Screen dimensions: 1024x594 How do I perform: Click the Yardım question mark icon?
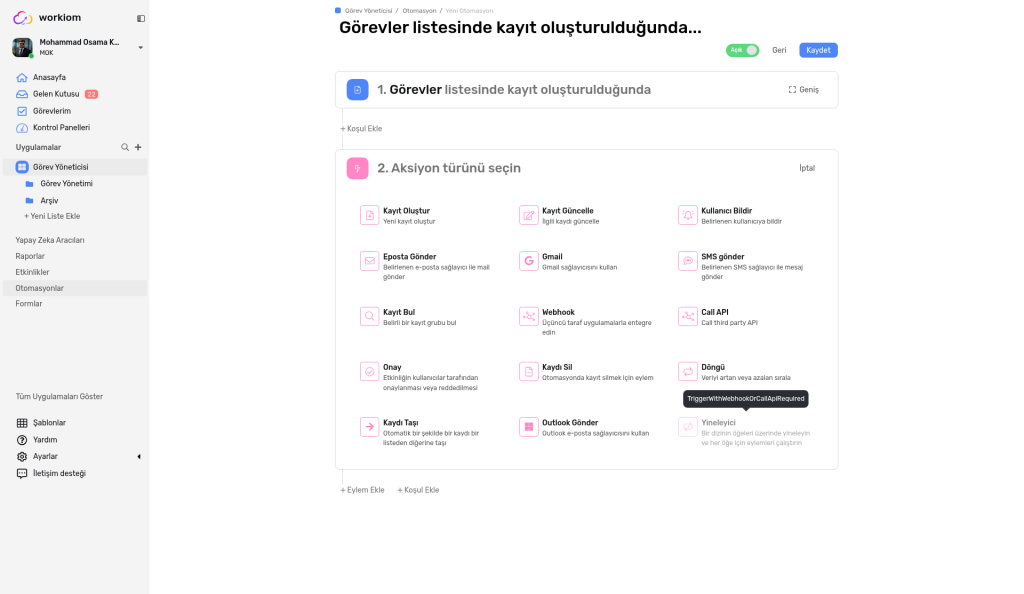point(22,440)
